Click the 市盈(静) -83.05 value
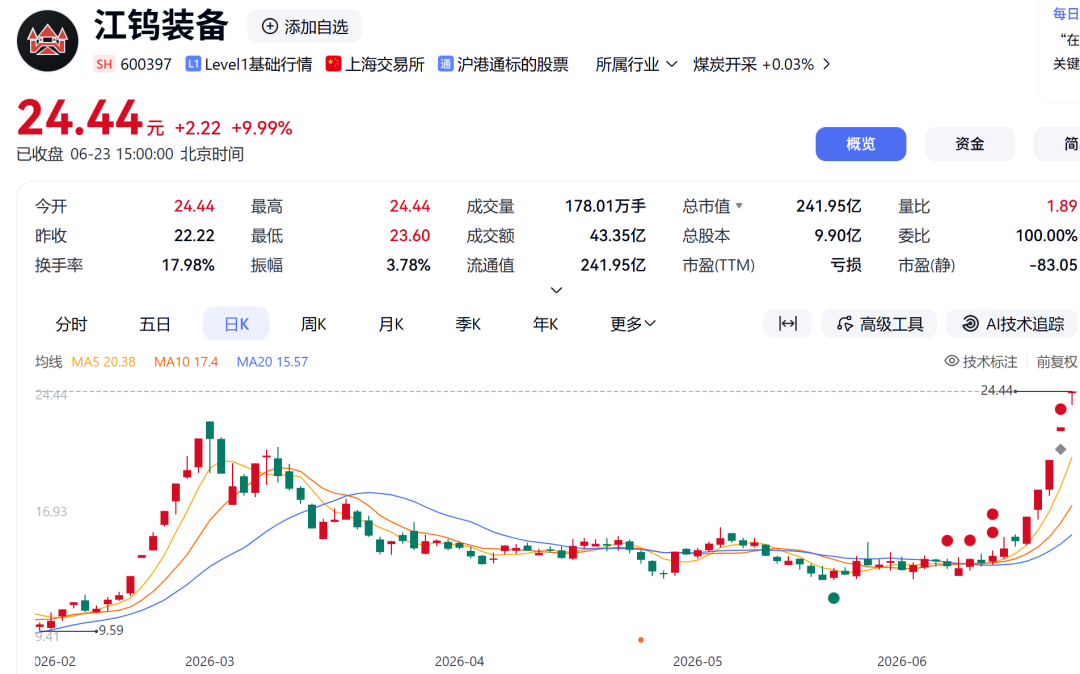Viewport: 1080px width, 674px height. pyautogui.click(x=1053, y=265)
